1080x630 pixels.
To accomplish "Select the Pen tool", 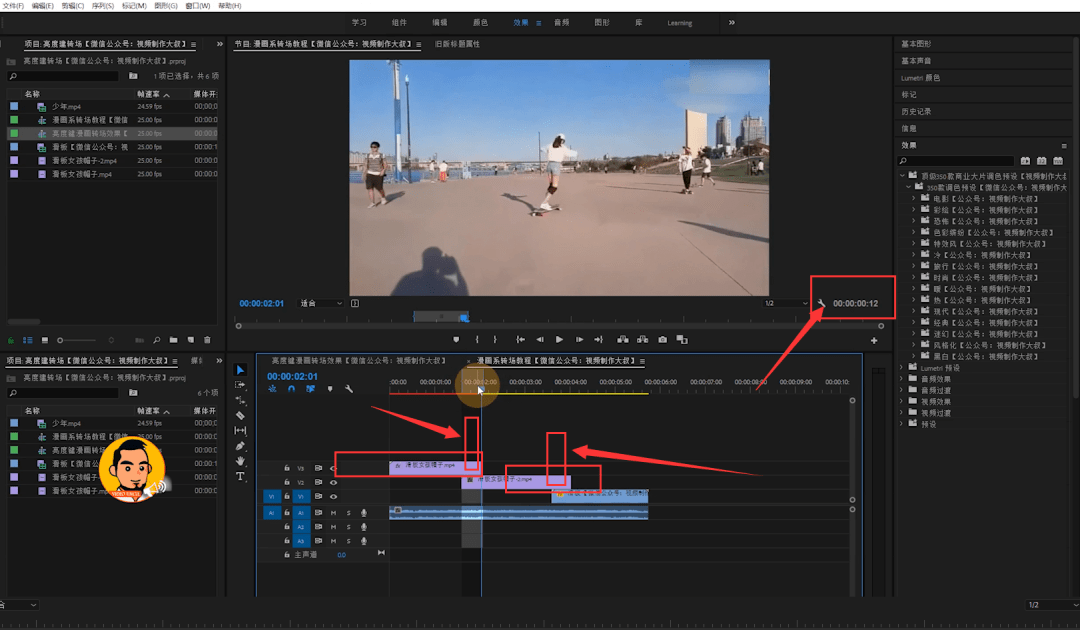I will [240, 446].
